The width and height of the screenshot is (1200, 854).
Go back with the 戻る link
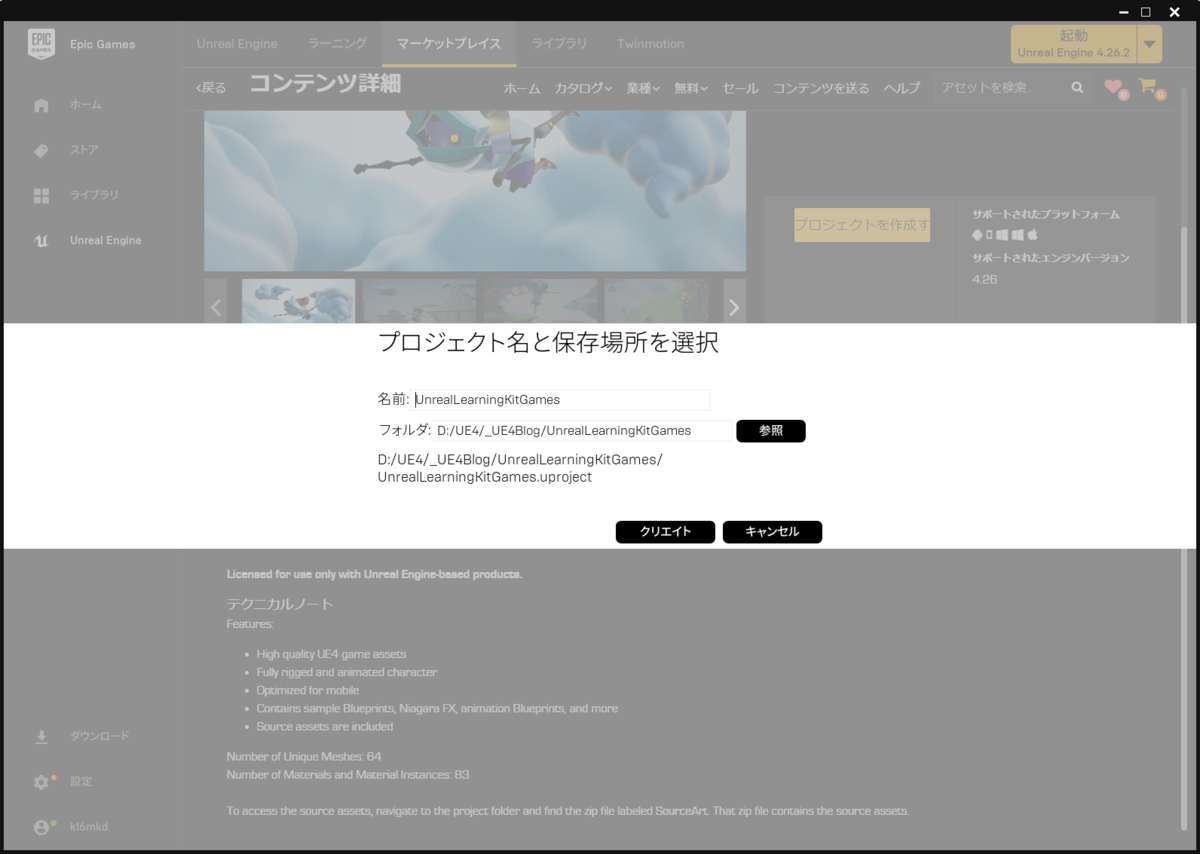[x=211, y=88]
